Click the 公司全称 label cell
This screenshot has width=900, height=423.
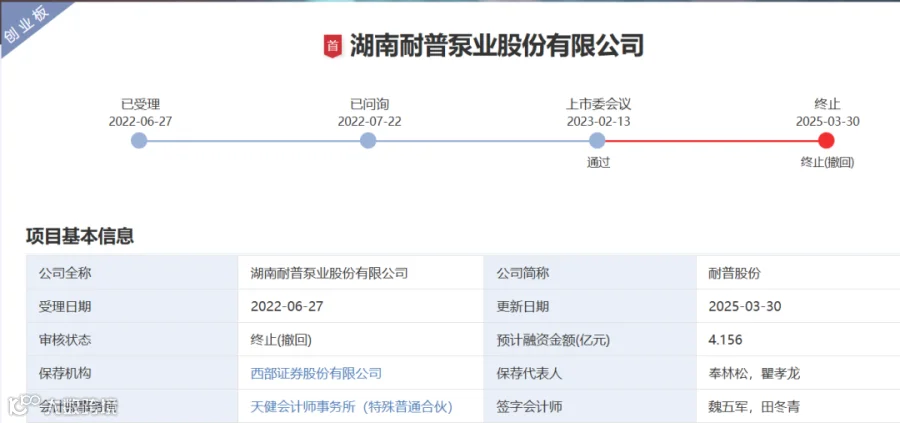132,273
